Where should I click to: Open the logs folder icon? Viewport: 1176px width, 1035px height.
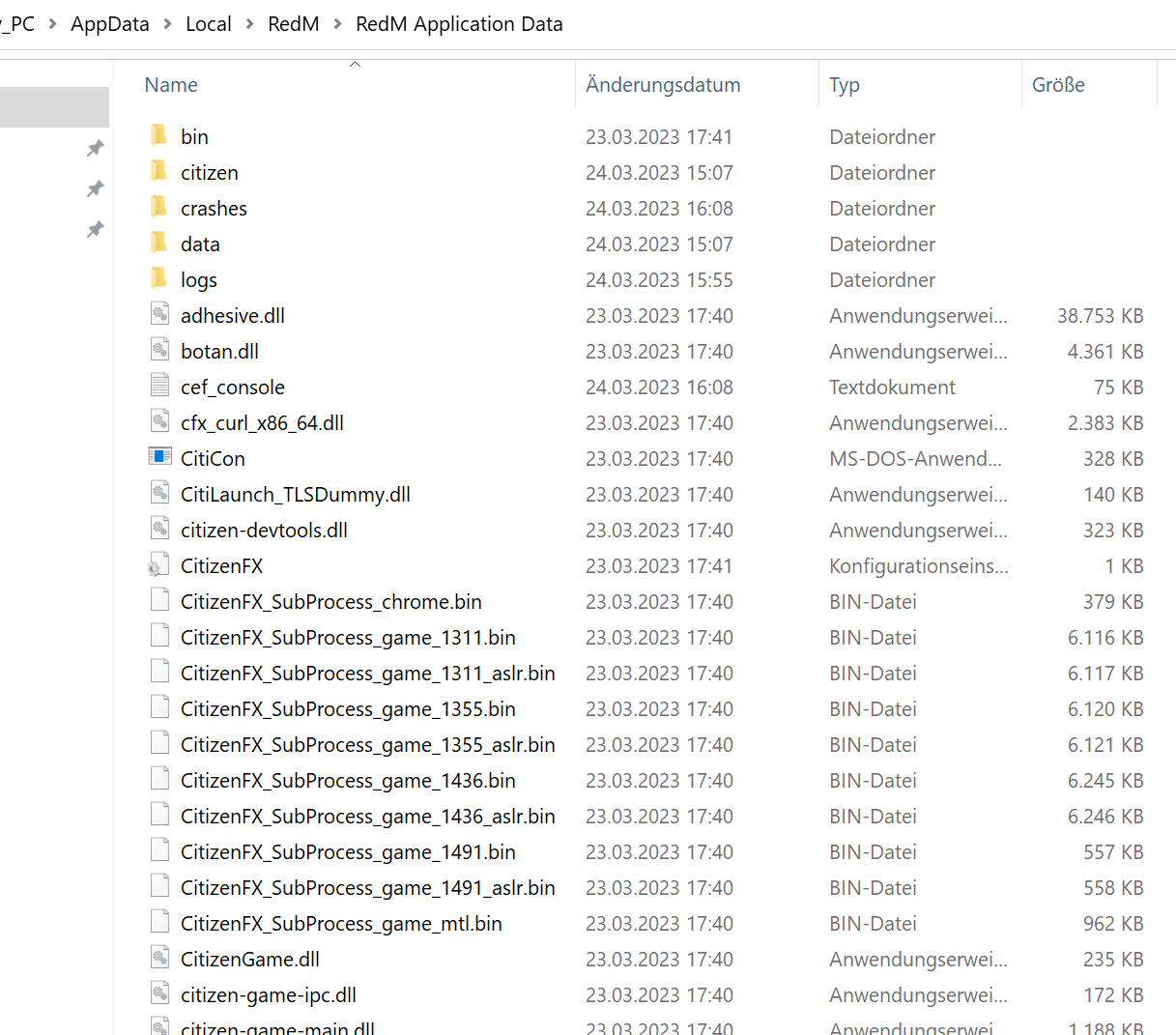click(159, 278)
